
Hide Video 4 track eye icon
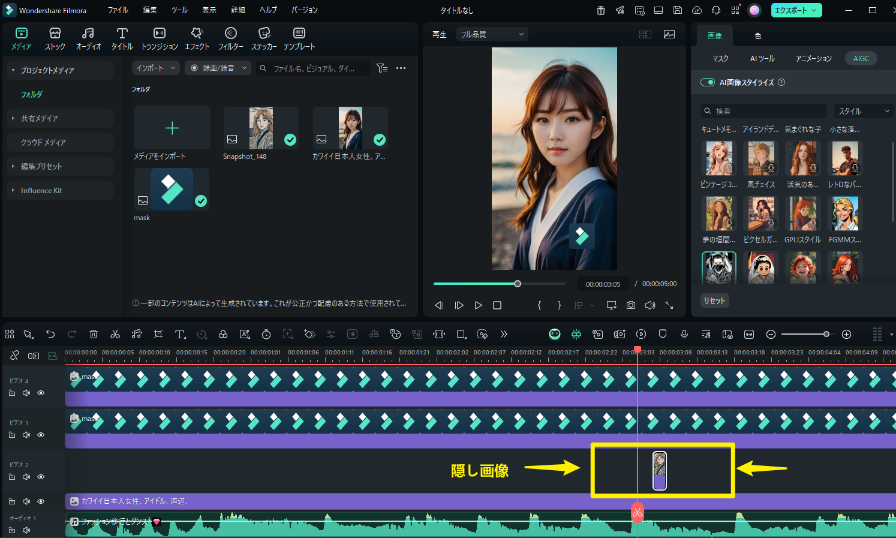(41, 393)
